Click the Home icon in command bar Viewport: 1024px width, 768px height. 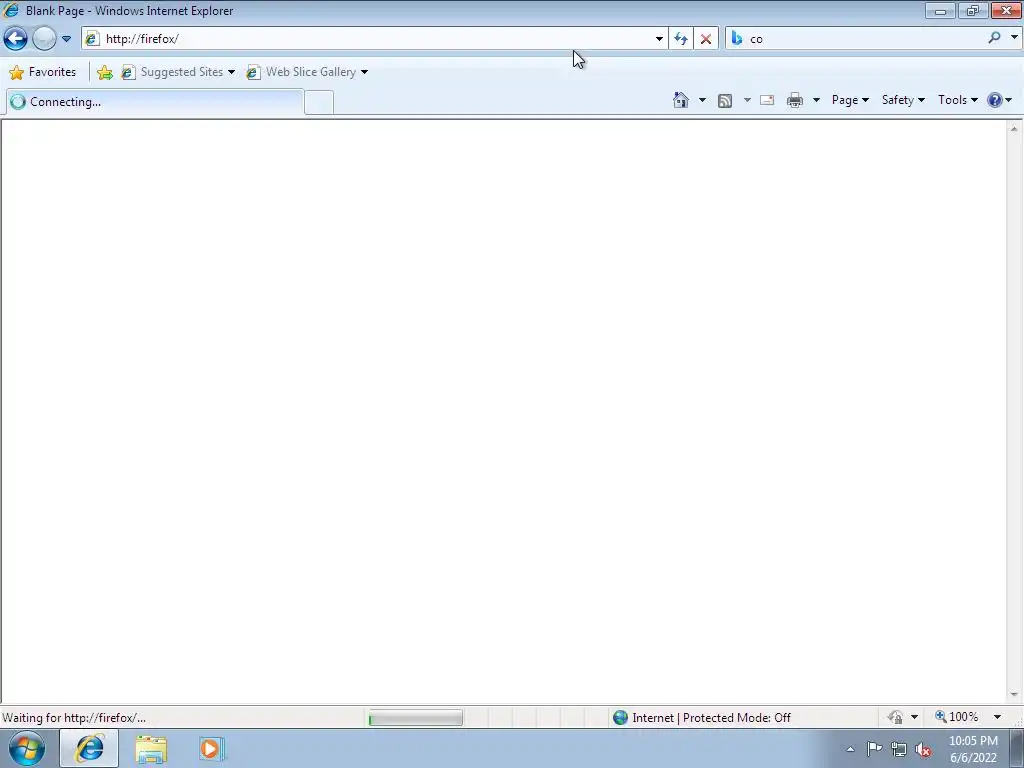pyautogui.click(x=681, y=100)
